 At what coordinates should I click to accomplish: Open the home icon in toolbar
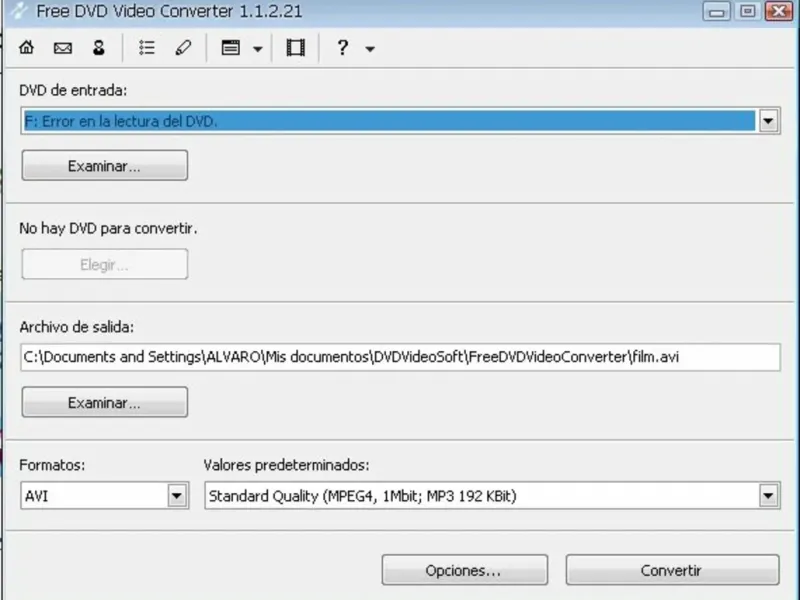click(x=27, y=48)
